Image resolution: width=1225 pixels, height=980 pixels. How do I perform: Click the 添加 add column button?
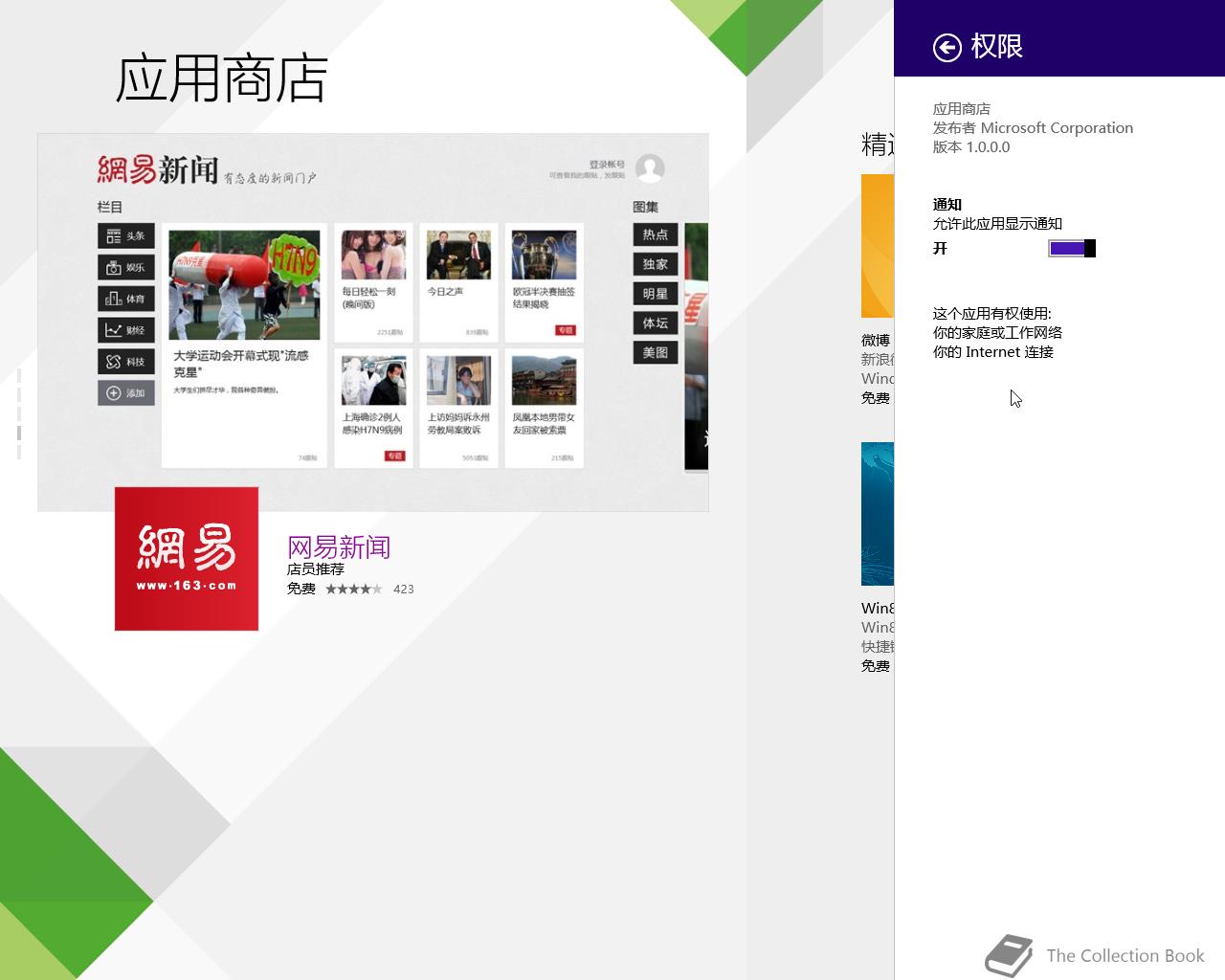point(126,393)
